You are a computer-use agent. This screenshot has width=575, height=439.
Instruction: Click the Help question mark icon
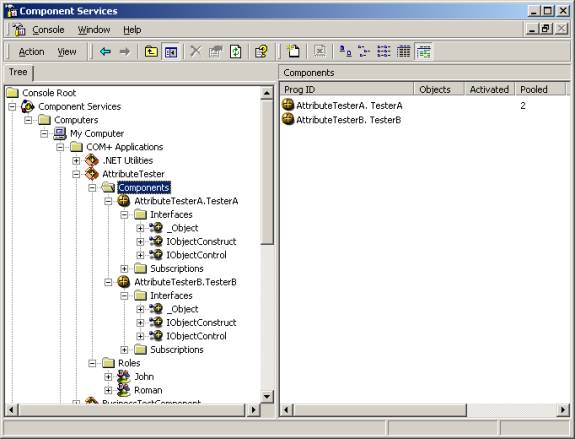click(261, 52)
